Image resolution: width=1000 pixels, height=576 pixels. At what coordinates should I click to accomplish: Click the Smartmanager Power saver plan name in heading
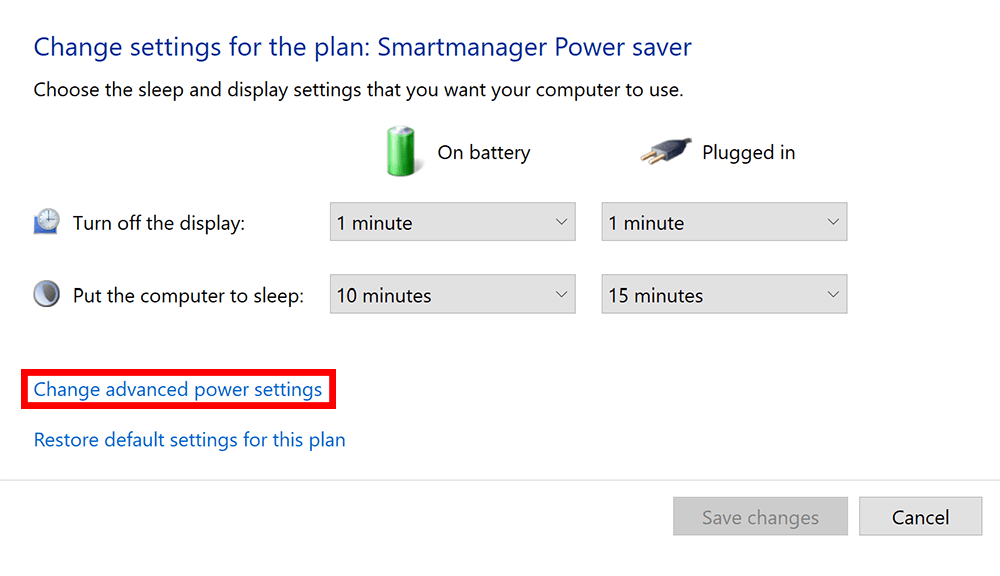pos(534,47)
